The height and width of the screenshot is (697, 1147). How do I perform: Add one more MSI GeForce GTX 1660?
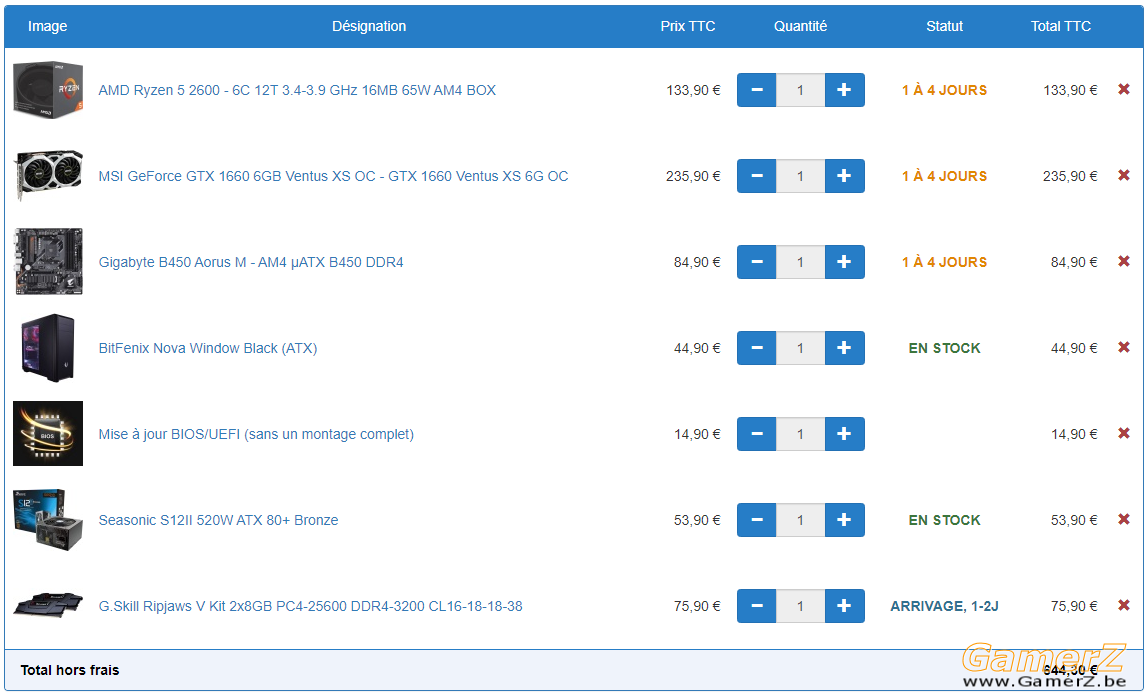(844, 176)
